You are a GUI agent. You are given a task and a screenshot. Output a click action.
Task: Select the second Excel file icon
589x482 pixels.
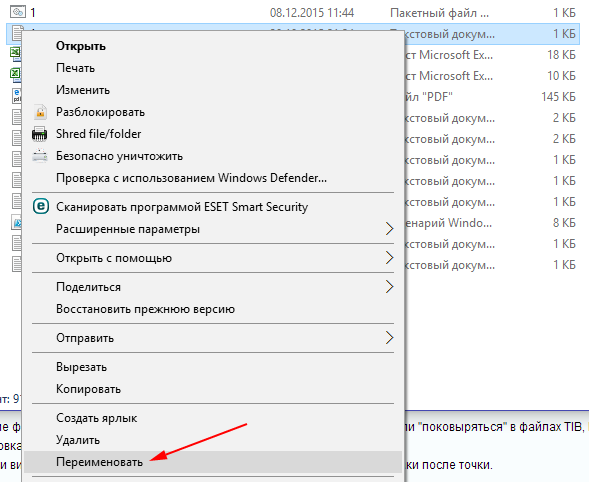click(15, 73)
